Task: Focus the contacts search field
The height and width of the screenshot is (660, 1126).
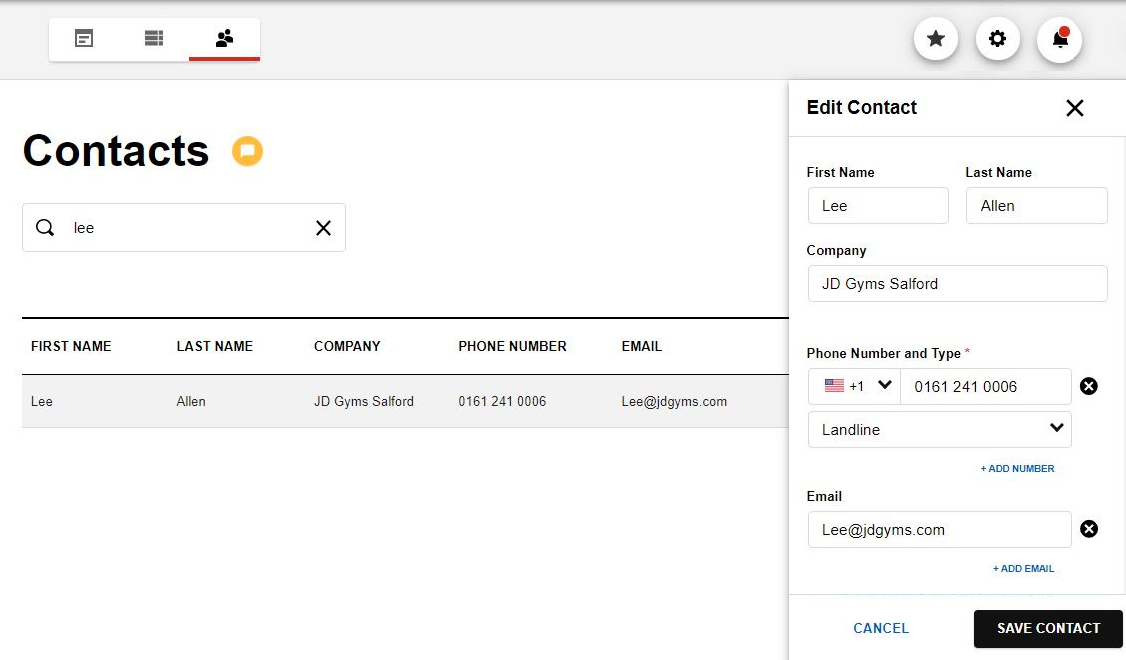Action: pyautogui.click(x=184, y=228)
